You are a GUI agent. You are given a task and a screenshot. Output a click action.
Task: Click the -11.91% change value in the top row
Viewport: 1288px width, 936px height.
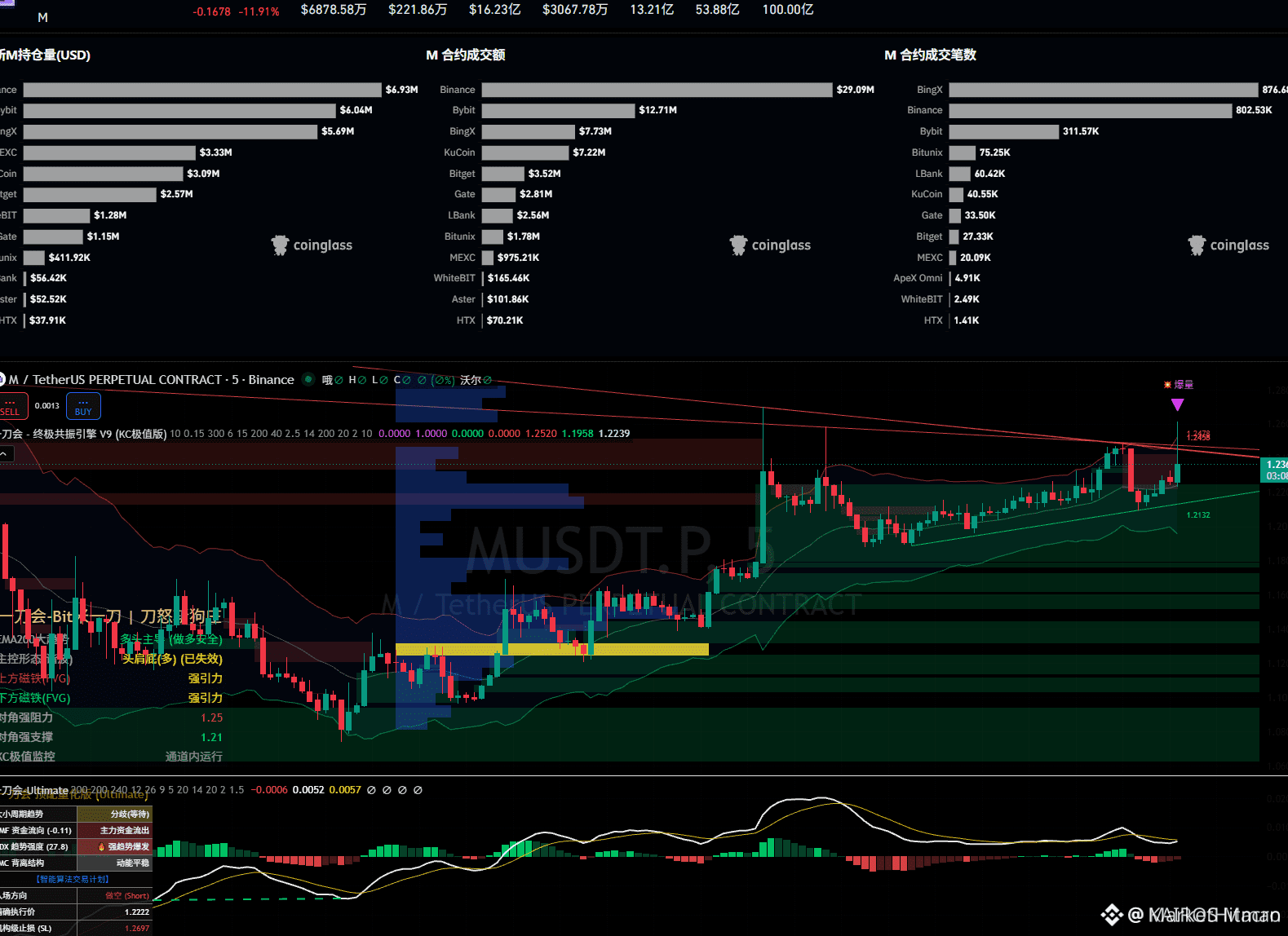click(259, 11)
